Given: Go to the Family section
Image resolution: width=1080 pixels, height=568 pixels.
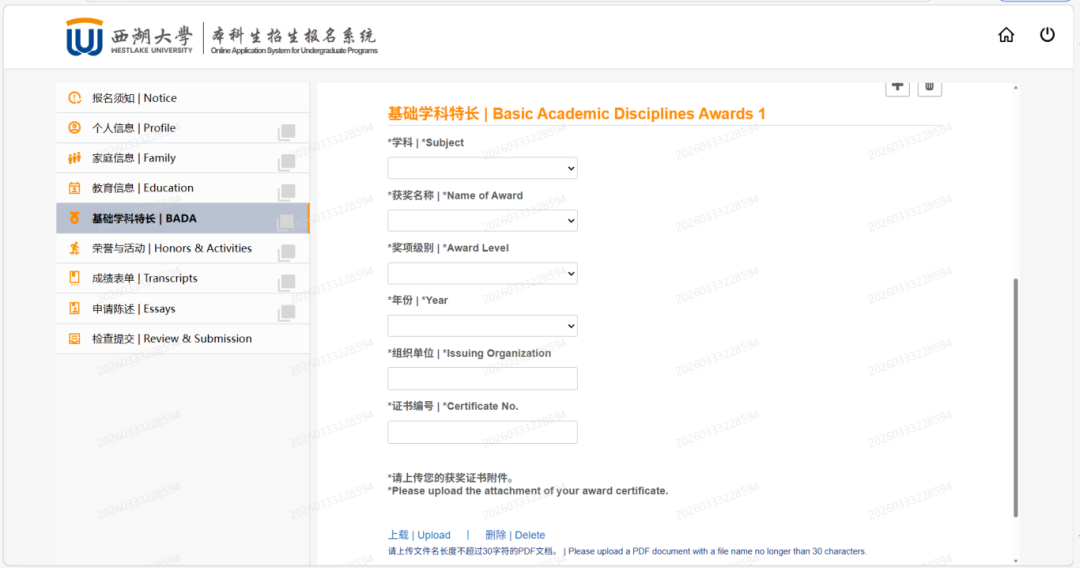Looking at the screenshot, I should pyautogui.click(x=183, y=158).
